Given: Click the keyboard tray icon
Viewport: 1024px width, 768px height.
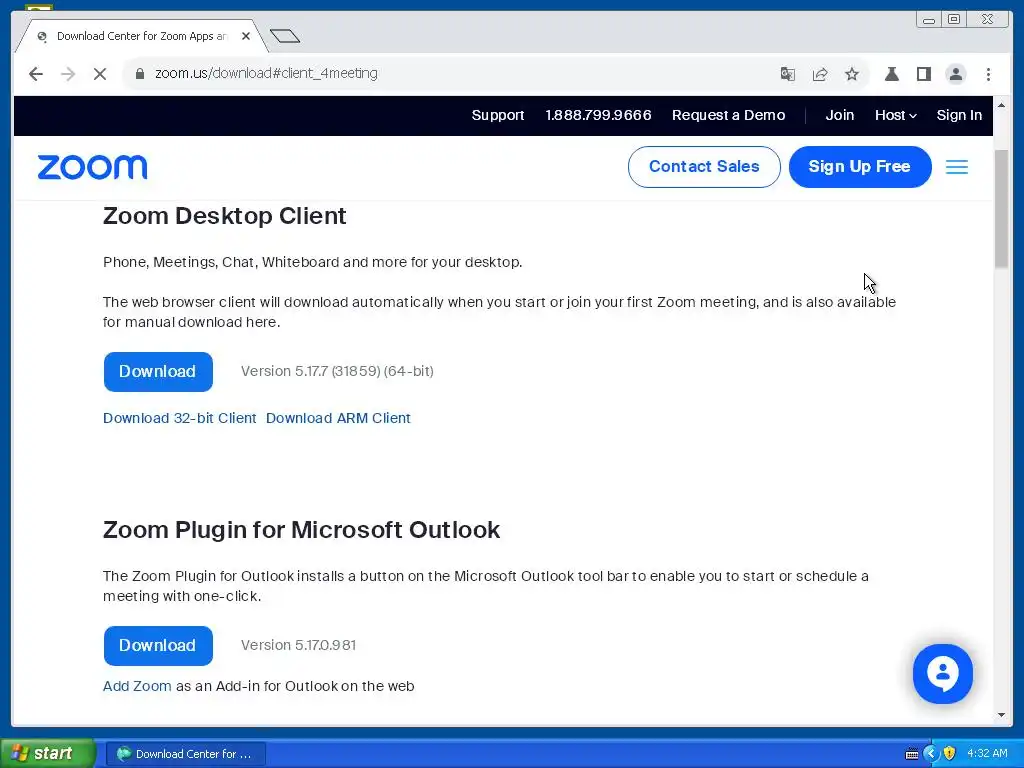Looking at the screenshot, I should pyautogui.click(x=912, y=754).
